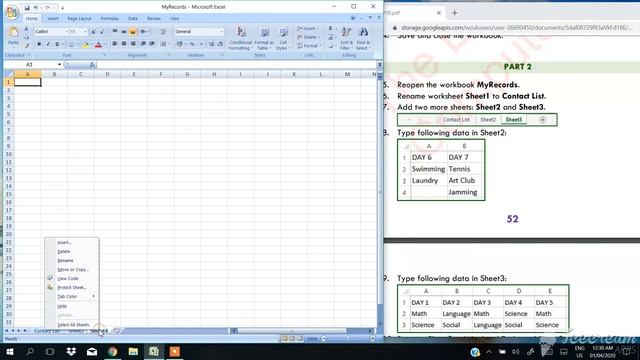The width and height of the screenshot is (640, 360).
Task: Click the AutoSum sigma icon
Action: click(330, 29)
